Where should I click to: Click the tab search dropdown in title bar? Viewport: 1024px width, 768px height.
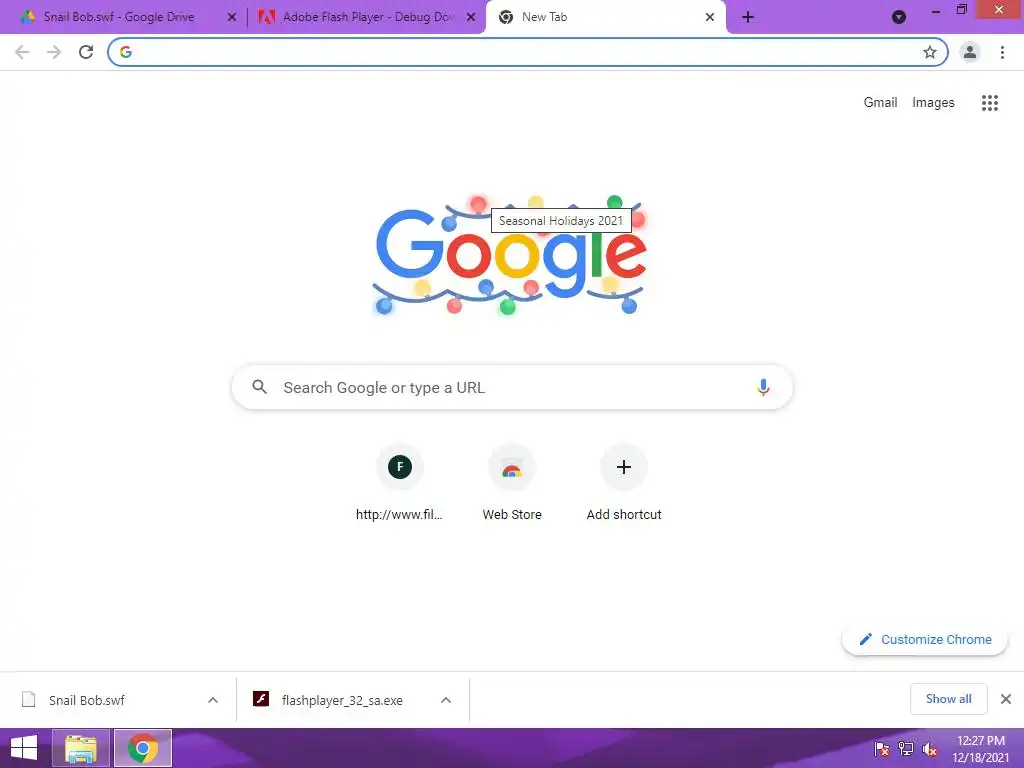pos(899,17)
